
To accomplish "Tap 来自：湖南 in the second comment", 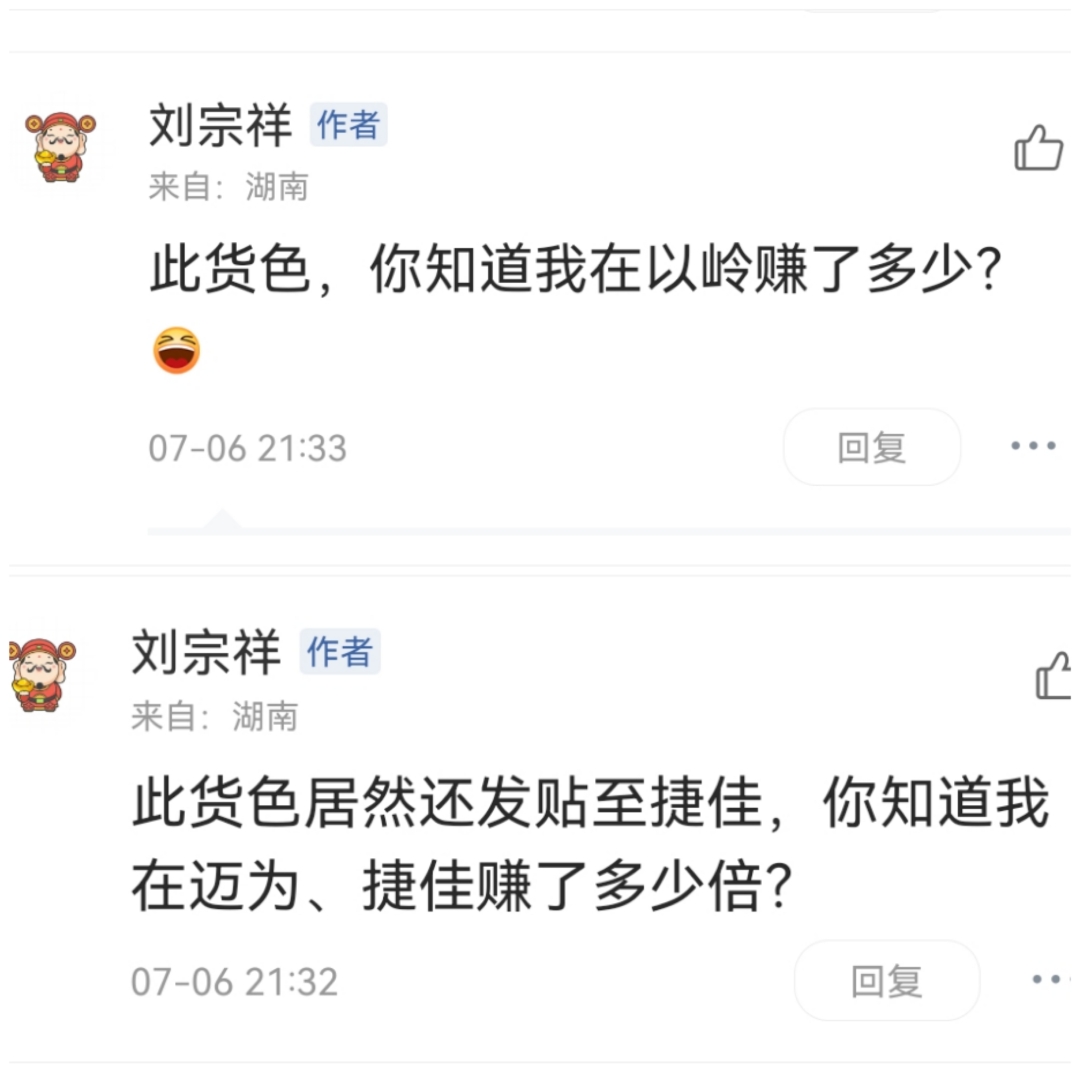I will [x=215, y=716].
